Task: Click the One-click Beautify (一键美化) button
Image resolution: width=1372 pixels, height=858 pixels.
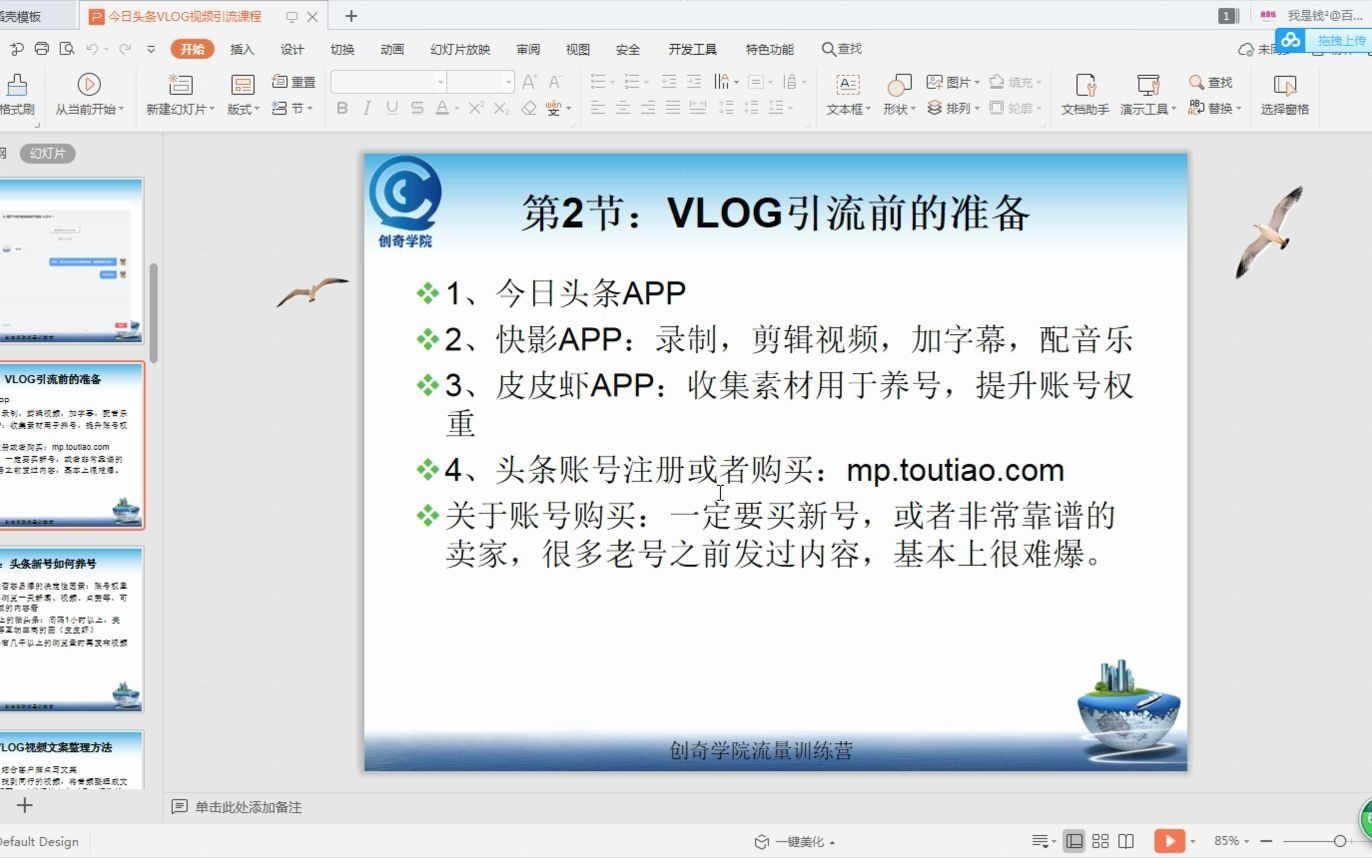Action: pyautogui.click(x=795, y=841)
